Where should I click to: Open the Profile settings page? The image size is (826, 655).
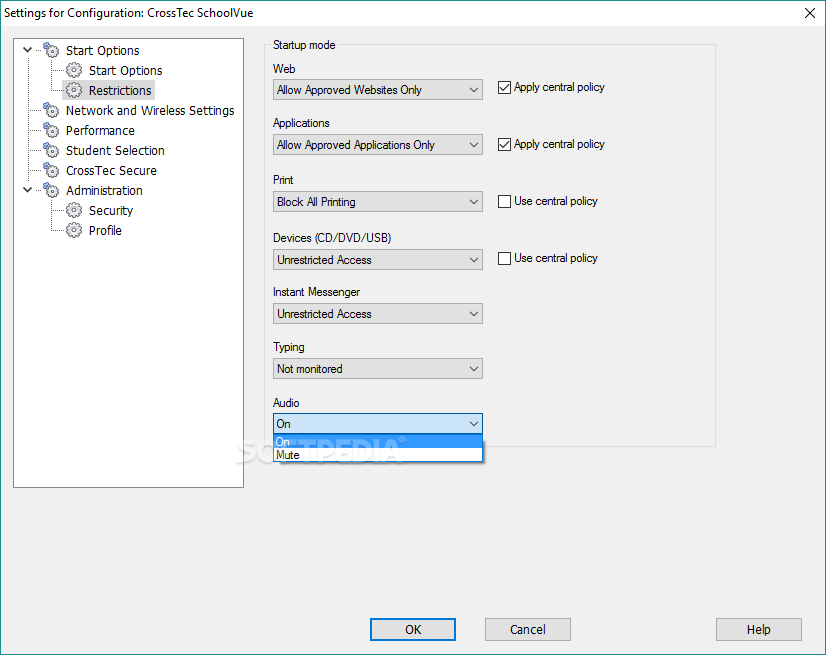(x=105, y=231)
